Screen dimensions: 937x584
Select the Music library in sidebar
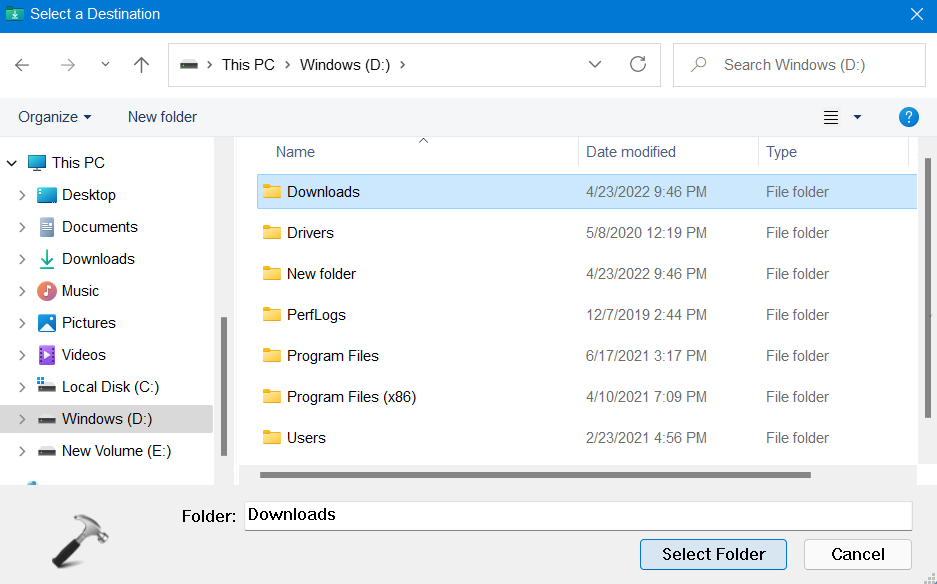pos(80,291)
